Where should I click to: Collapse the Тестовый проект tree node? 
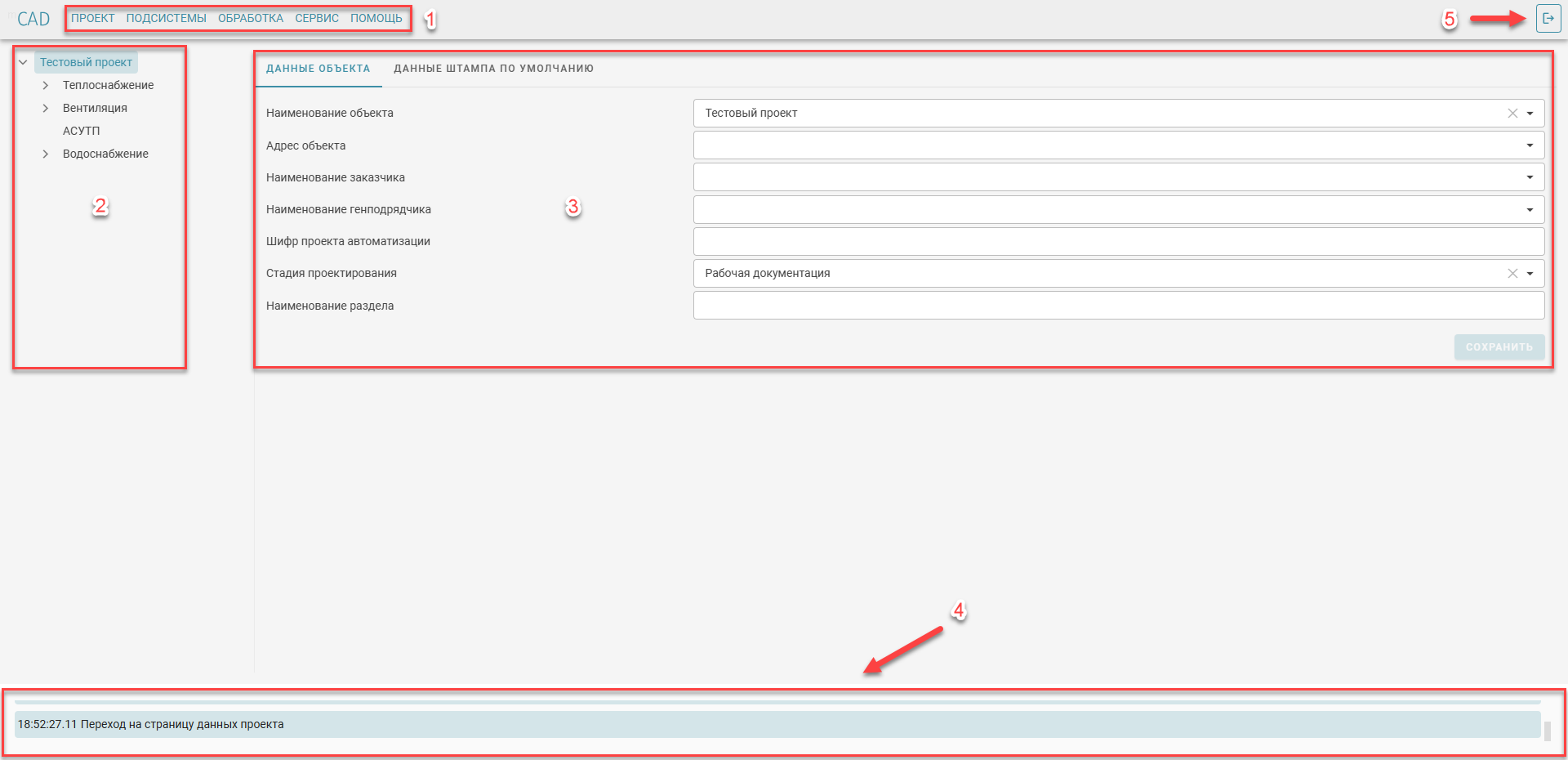click(23, 62)
